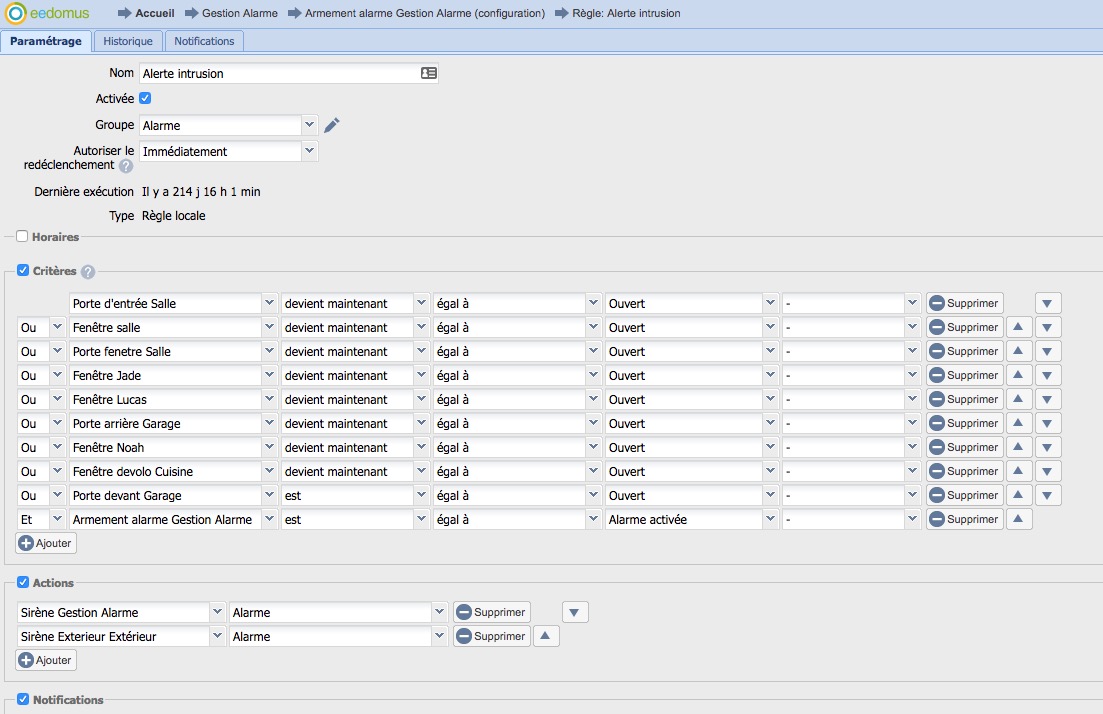Move Sirène Exterieur action up

(545, 636)
